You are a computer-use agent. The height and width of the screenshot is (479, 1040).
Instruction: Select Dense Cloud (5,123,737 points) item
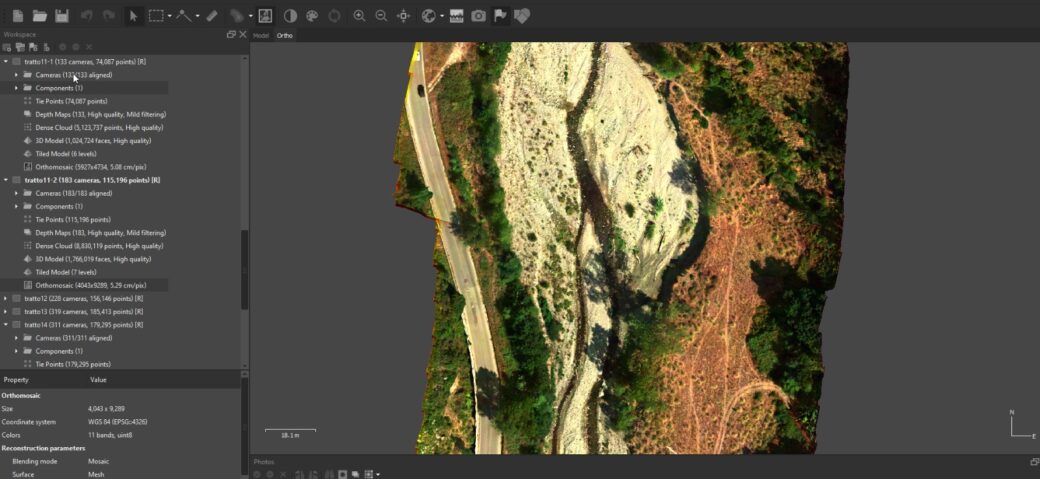click(99, 127)
